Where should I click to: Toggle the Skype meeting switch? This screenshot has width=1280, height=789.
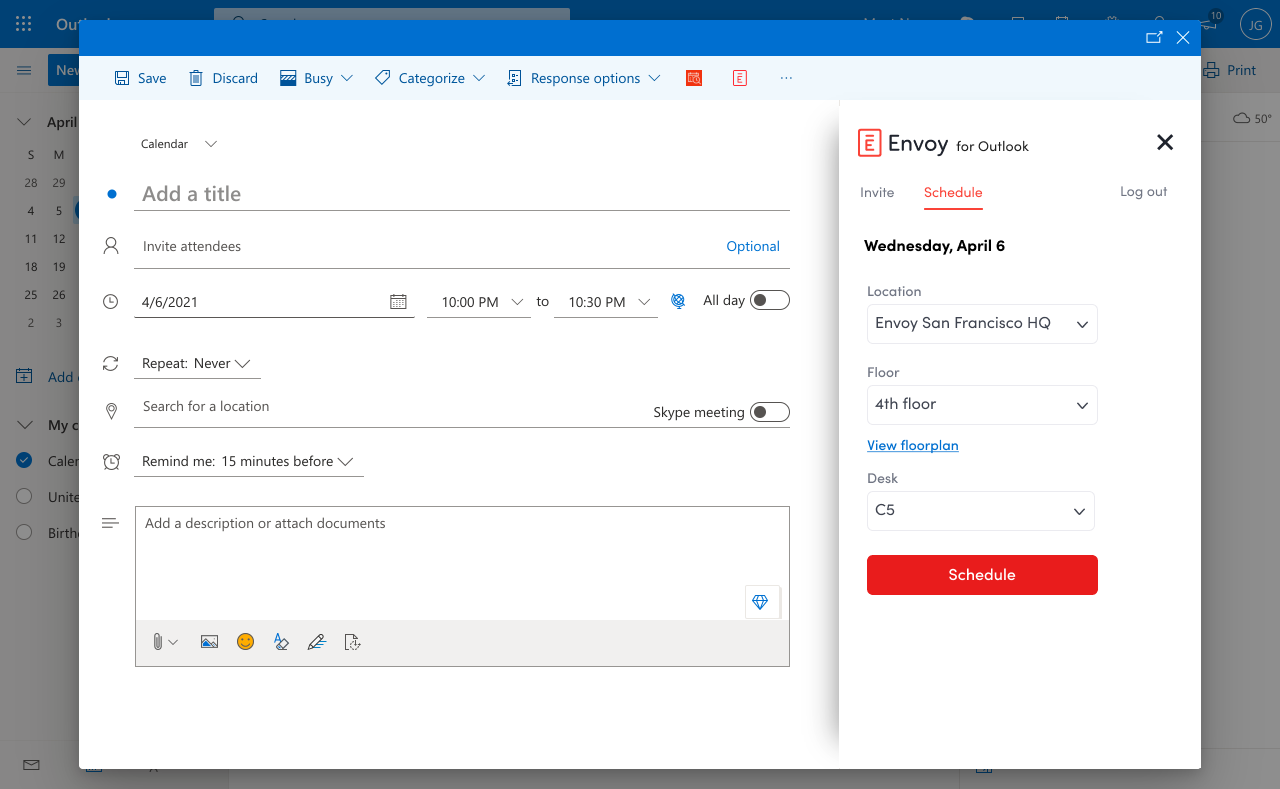770,412
